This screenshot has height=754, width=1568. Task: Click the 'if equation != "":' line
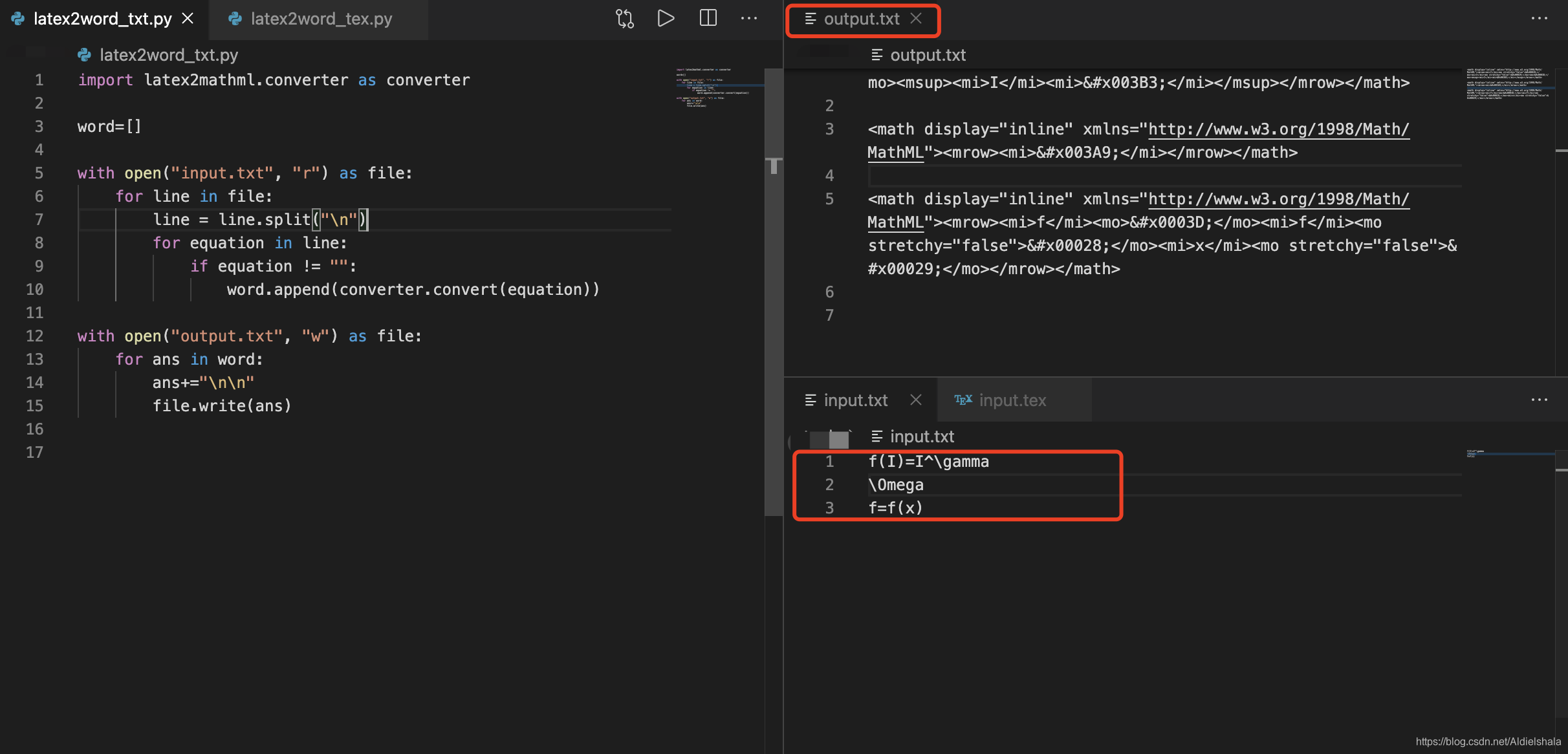(x=274, y=266)
